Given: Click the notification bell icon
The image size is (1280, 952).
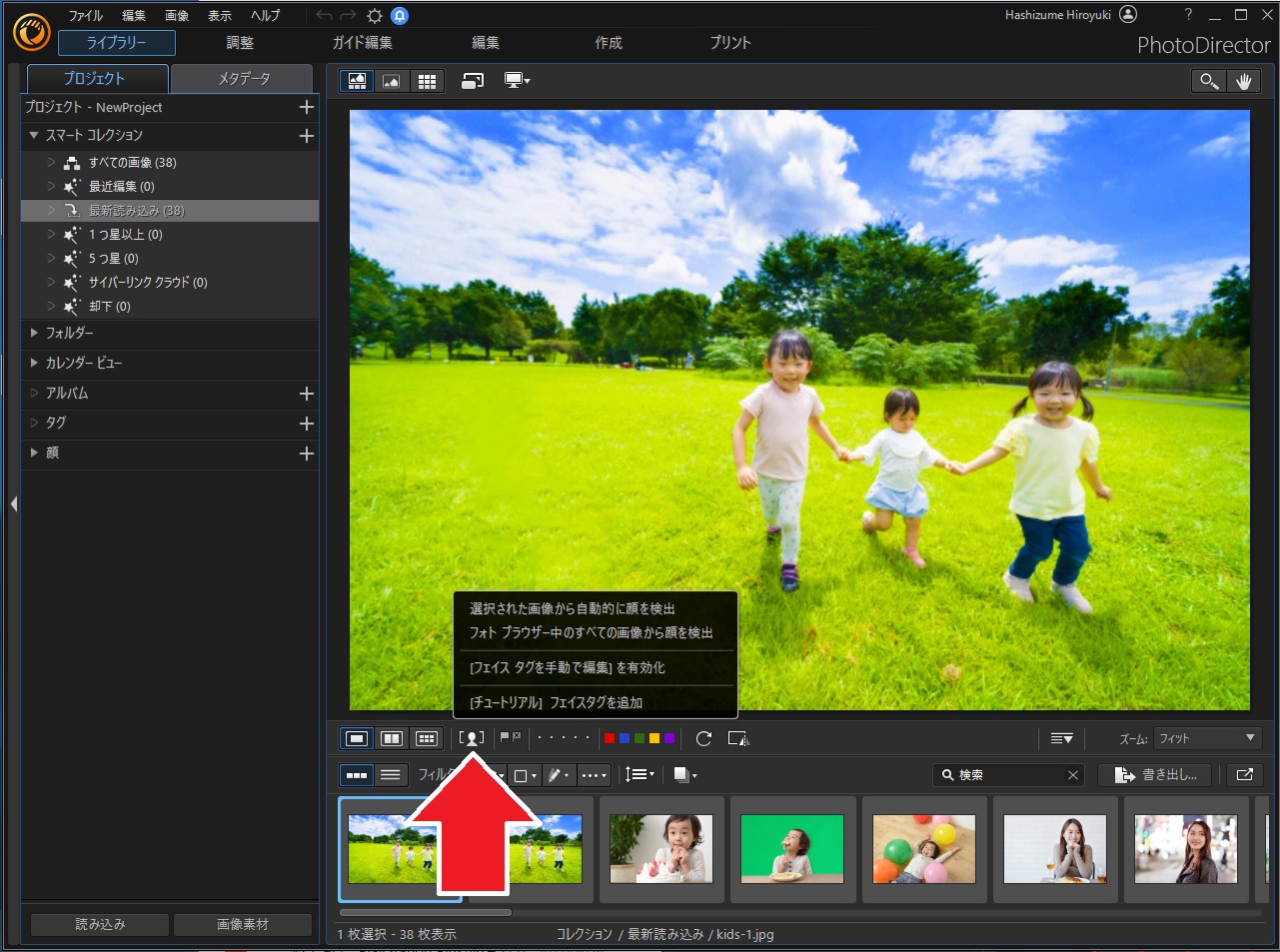Looking at the screenshot, I should (x=400, y=16).
